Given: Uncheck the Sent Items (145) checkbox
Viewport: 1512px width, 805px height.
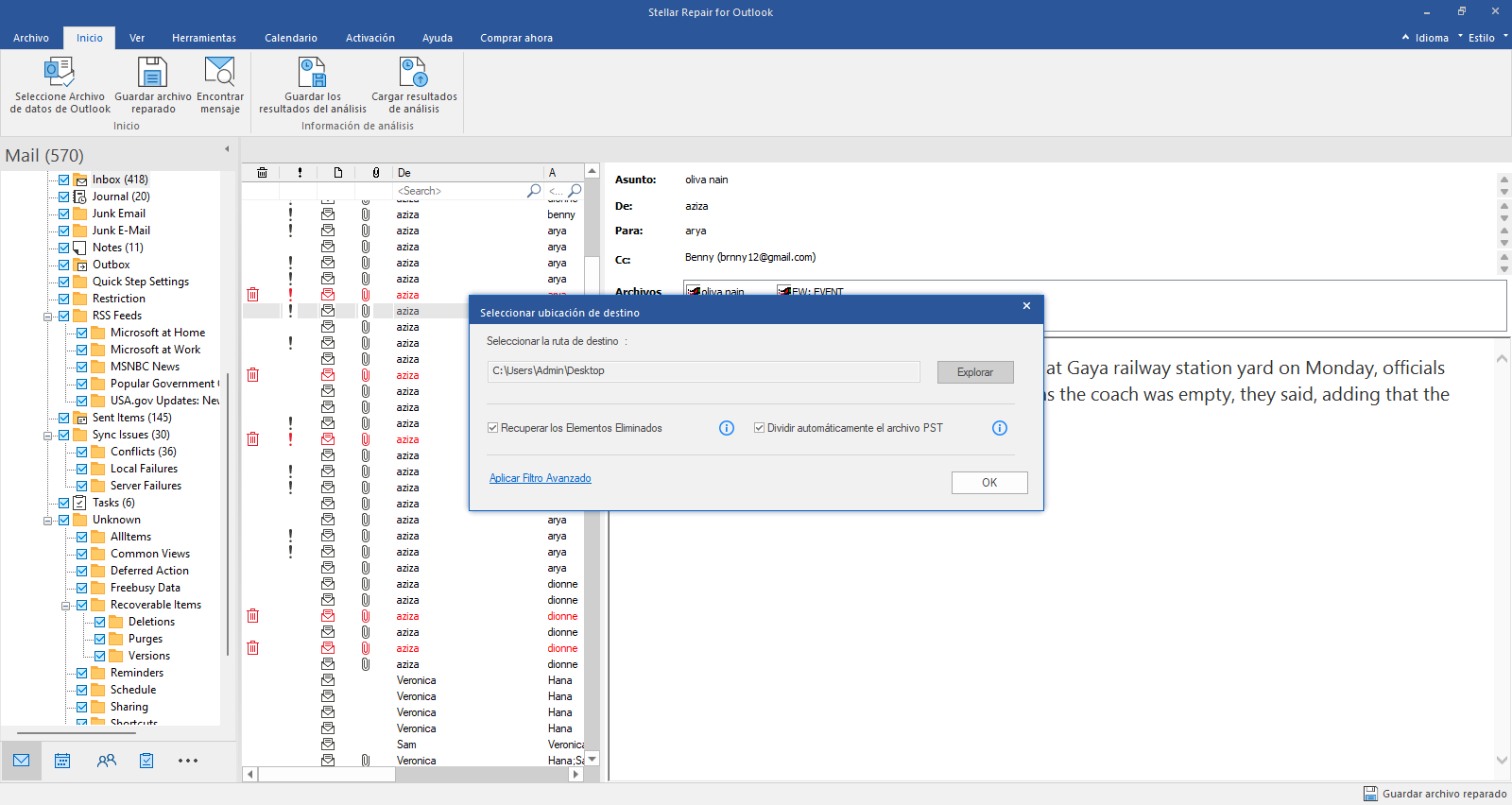Looking at the screenshot, I should coord(64,418).
